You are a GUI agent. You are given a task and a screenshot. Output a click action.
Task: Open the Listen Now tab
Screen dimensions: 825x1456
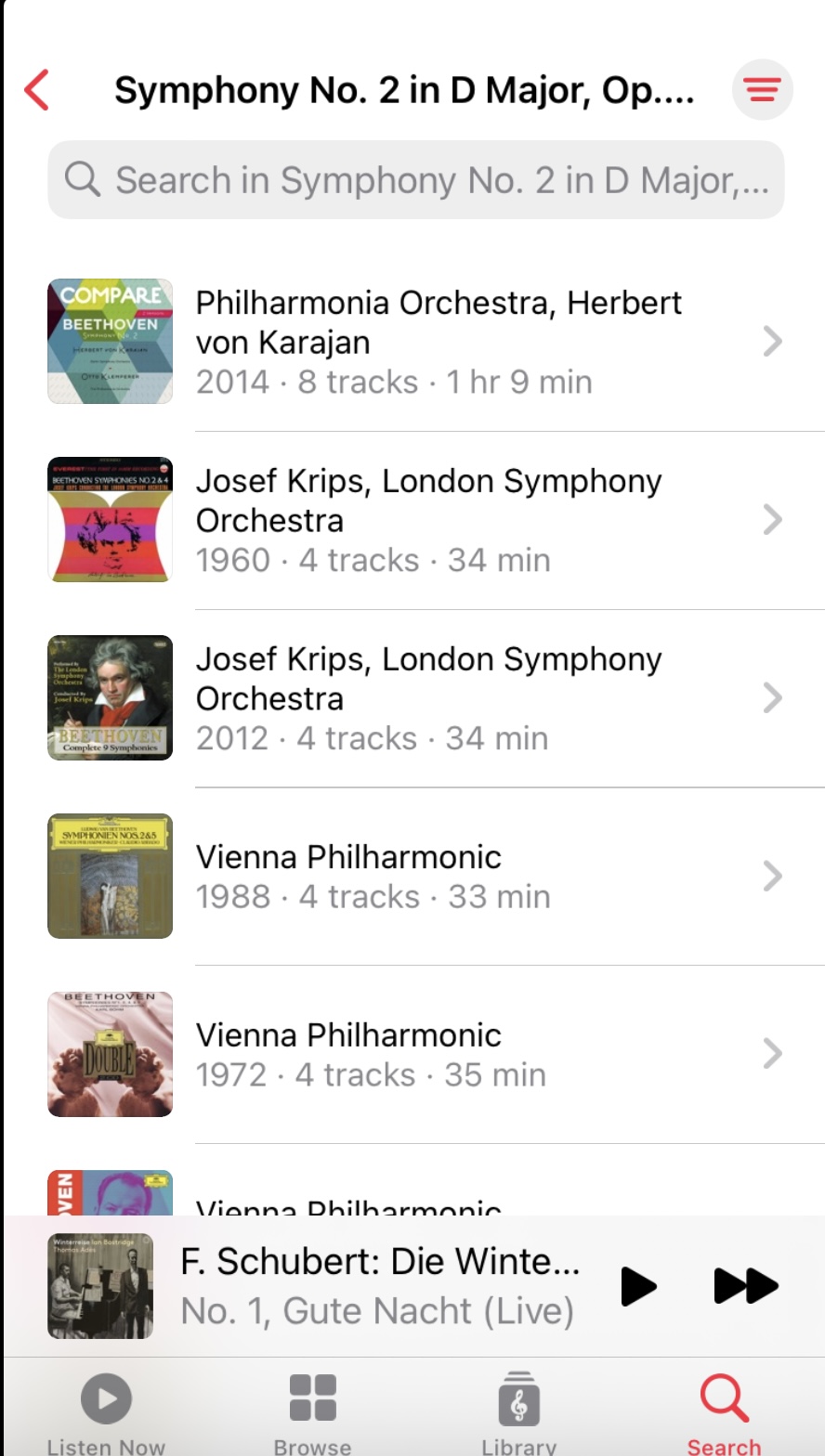pos(106,1411)
